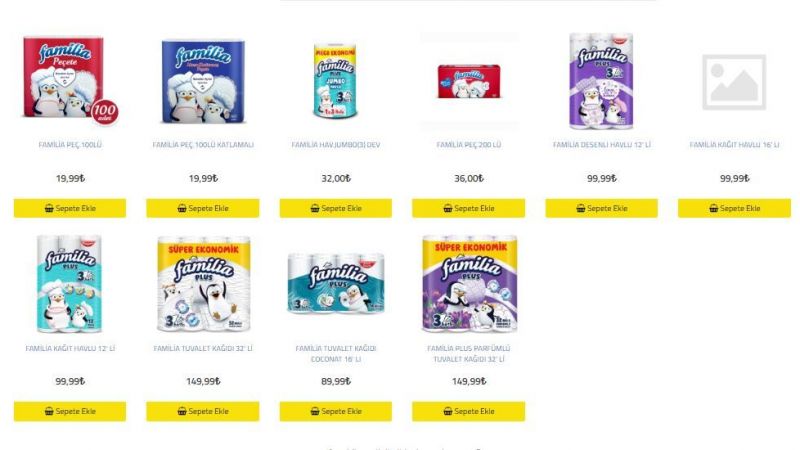Click the missing image placeholder icon
Viewport: 800px width, 450px height.
[x=734, y=82]
